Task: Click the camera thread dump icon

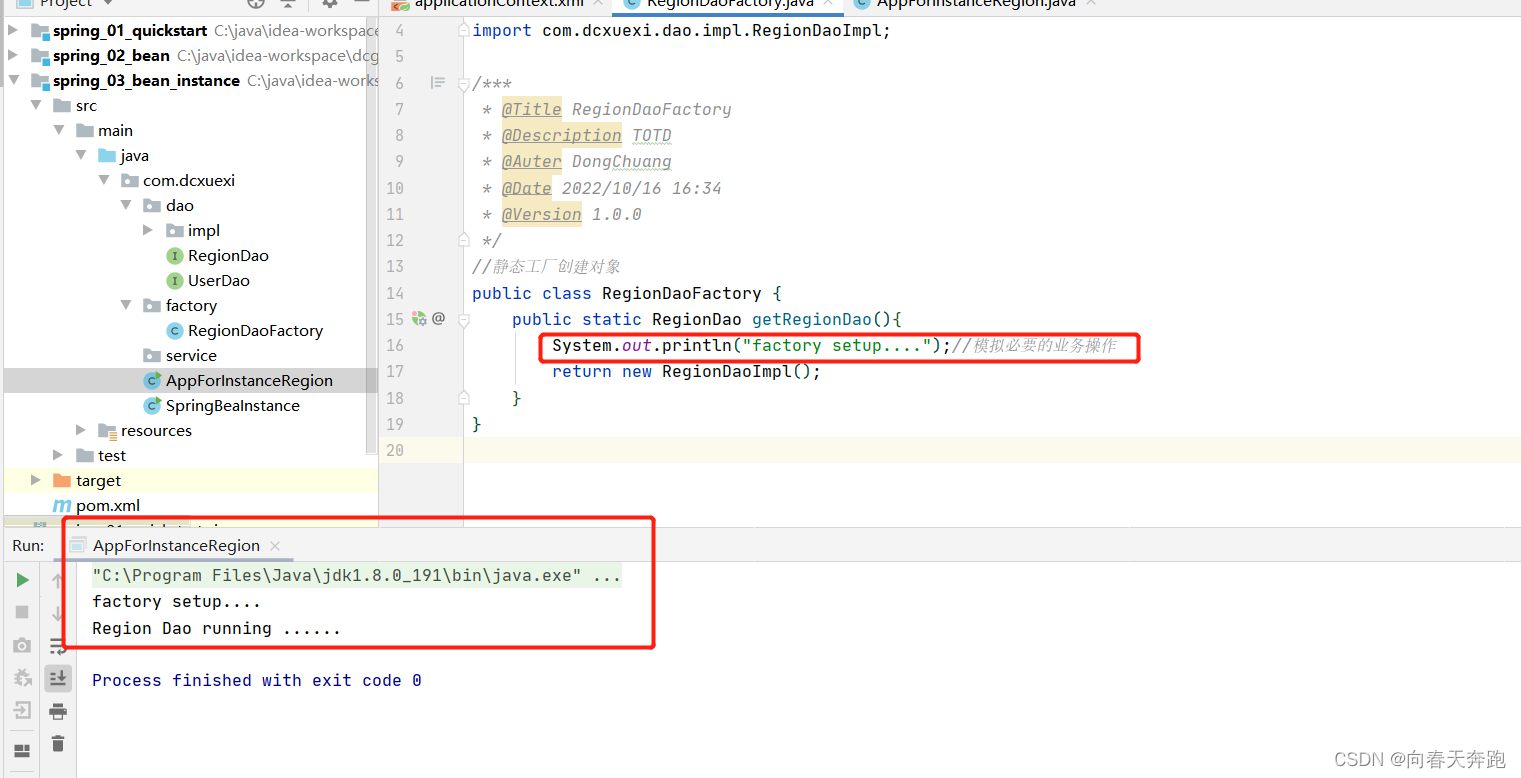Action: pyautogui.click(x=22, y=646)
